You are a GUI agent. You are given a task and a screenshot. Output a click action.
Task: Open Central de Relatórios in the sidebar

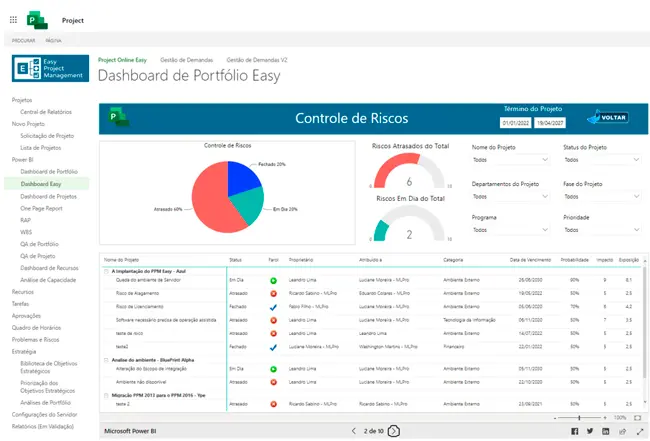pos(46,112)
